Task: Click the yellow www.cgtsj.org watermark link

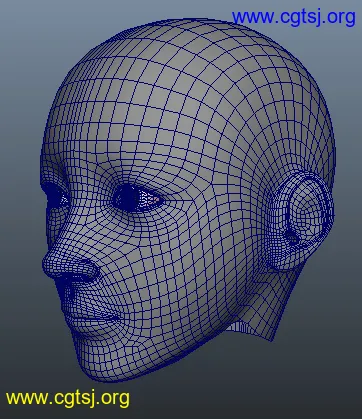Action: (x=68, y=398)
